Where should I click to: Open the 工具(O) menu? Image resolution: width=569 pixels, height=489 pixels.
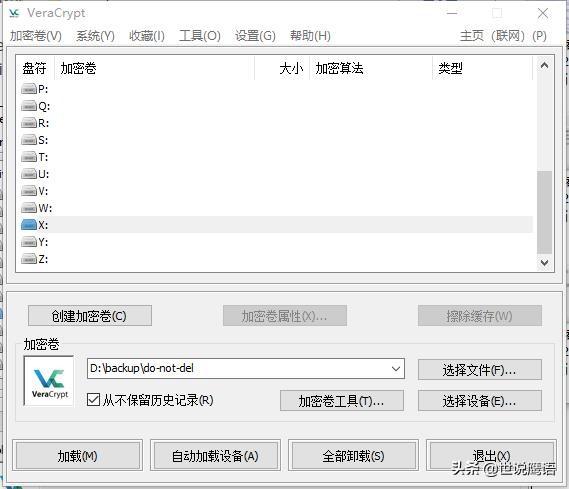(x=200, y=36)
